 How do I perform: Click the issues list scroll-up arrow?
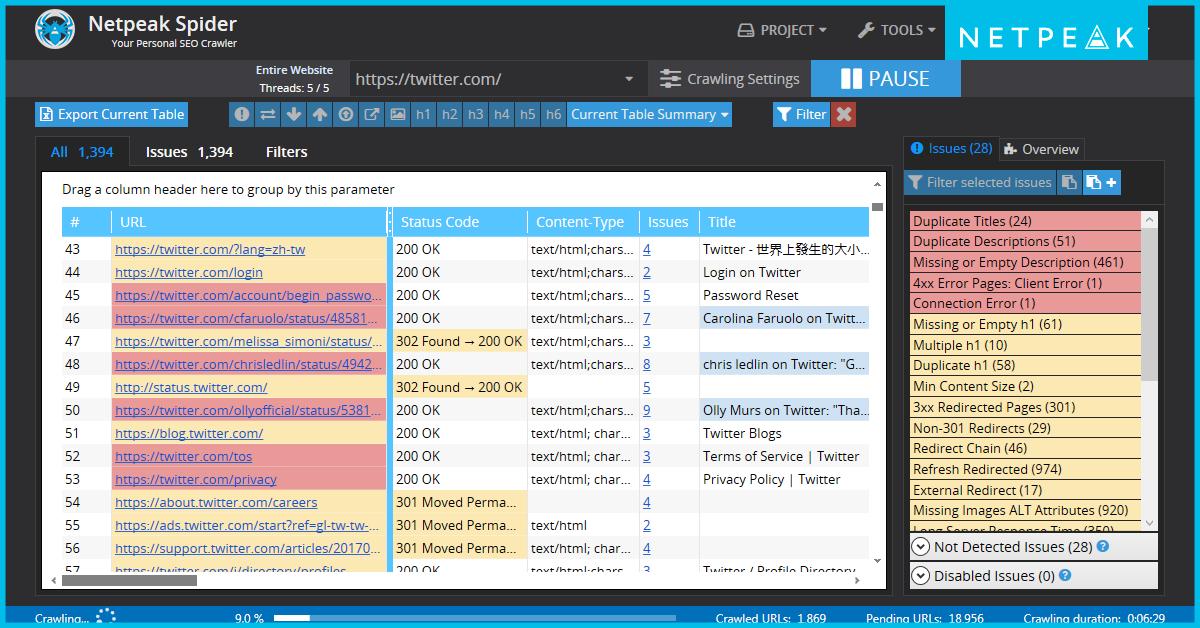1149,219
